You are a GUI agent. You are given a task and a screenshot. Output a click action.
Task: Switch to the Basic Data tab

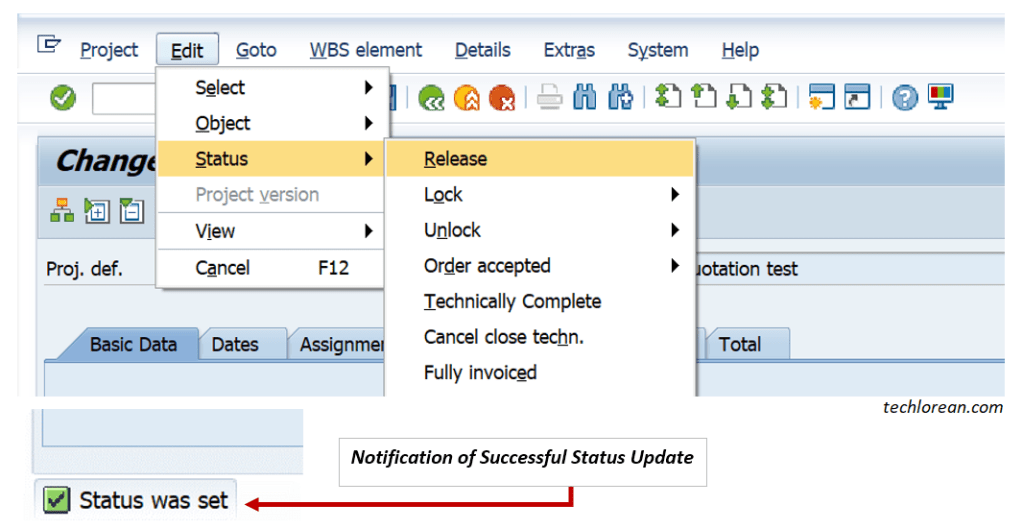(133, 344)
